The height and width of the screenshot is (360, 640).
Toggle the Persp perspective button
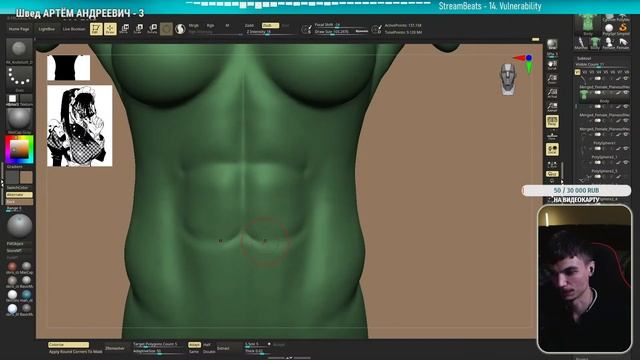[552, 121]
